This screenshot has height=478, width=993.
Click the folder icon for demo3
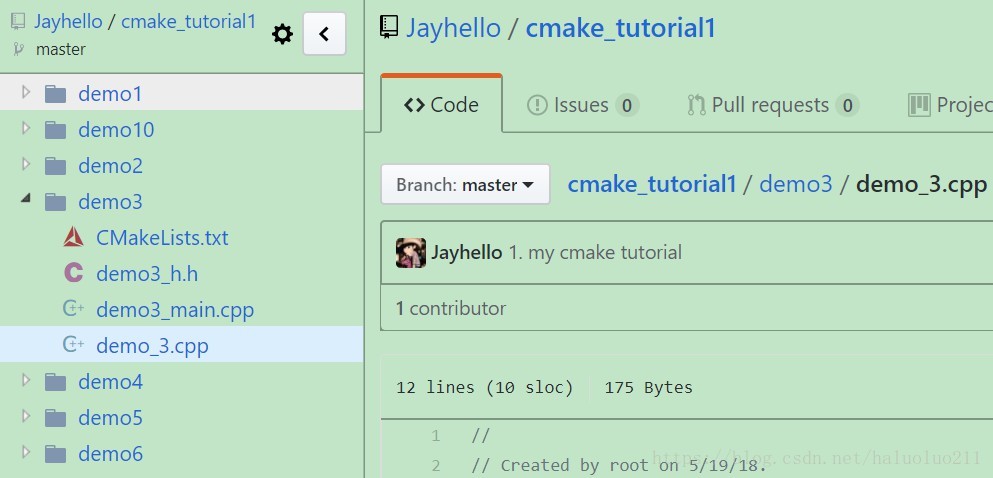click(x=56, y=202)
